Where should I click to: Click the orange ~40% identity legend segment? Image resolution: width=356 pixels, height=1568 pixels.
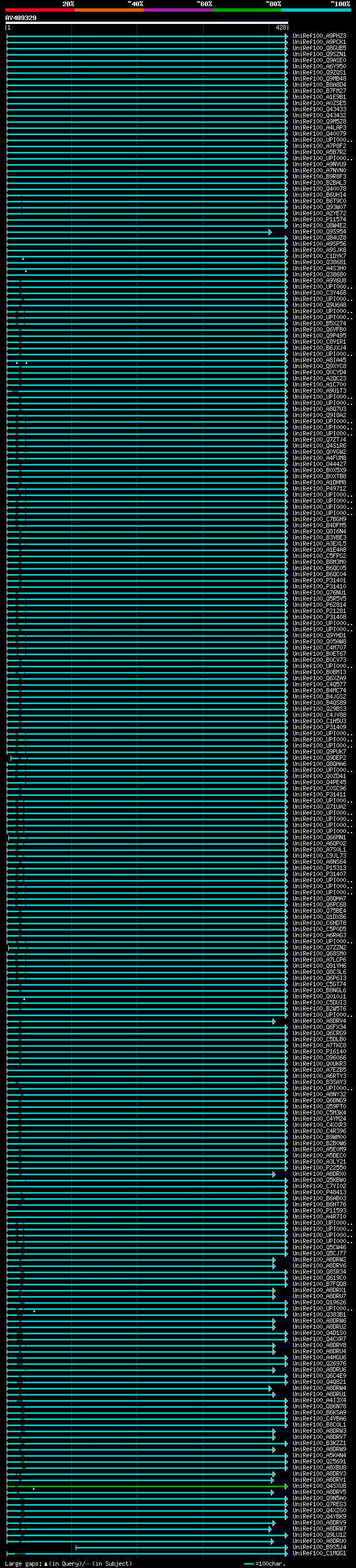tap(109, 10)
